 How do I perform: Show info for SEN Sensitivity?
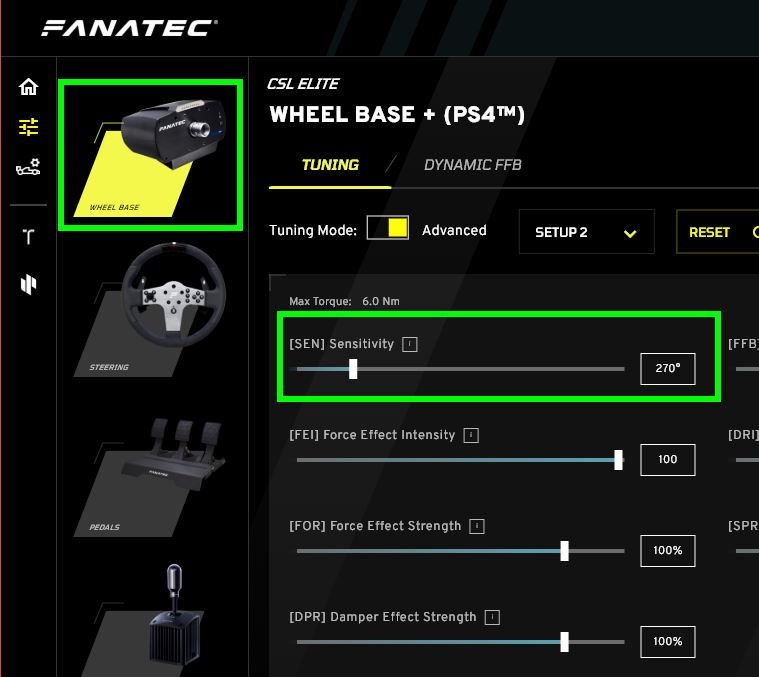[410, 344]
